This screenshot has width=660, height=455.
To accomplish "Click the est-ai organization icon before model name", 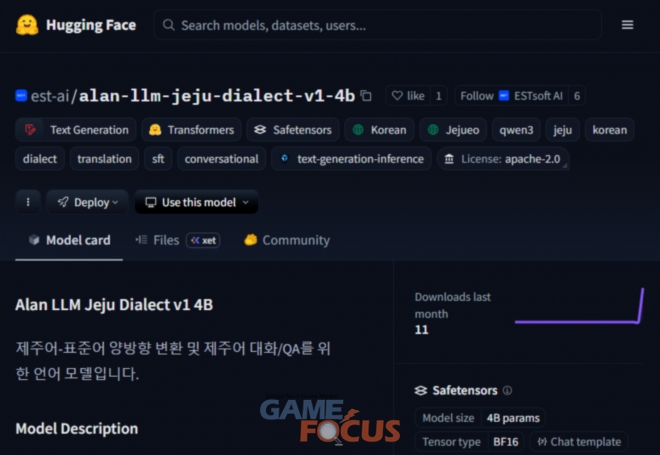I will pyautogui.click(x=21, y=96).
